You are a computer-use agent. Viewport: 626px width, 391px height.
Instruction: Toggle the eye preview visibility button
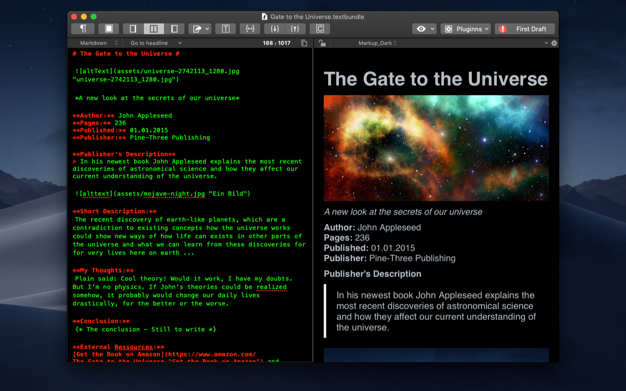[x=421, y=29]
